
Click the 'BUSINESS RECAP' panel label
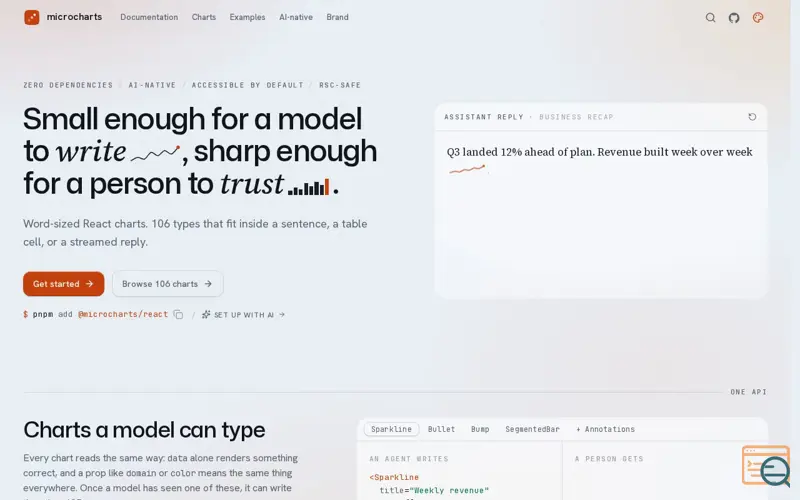pyautogui.click(x=576, y=117)
